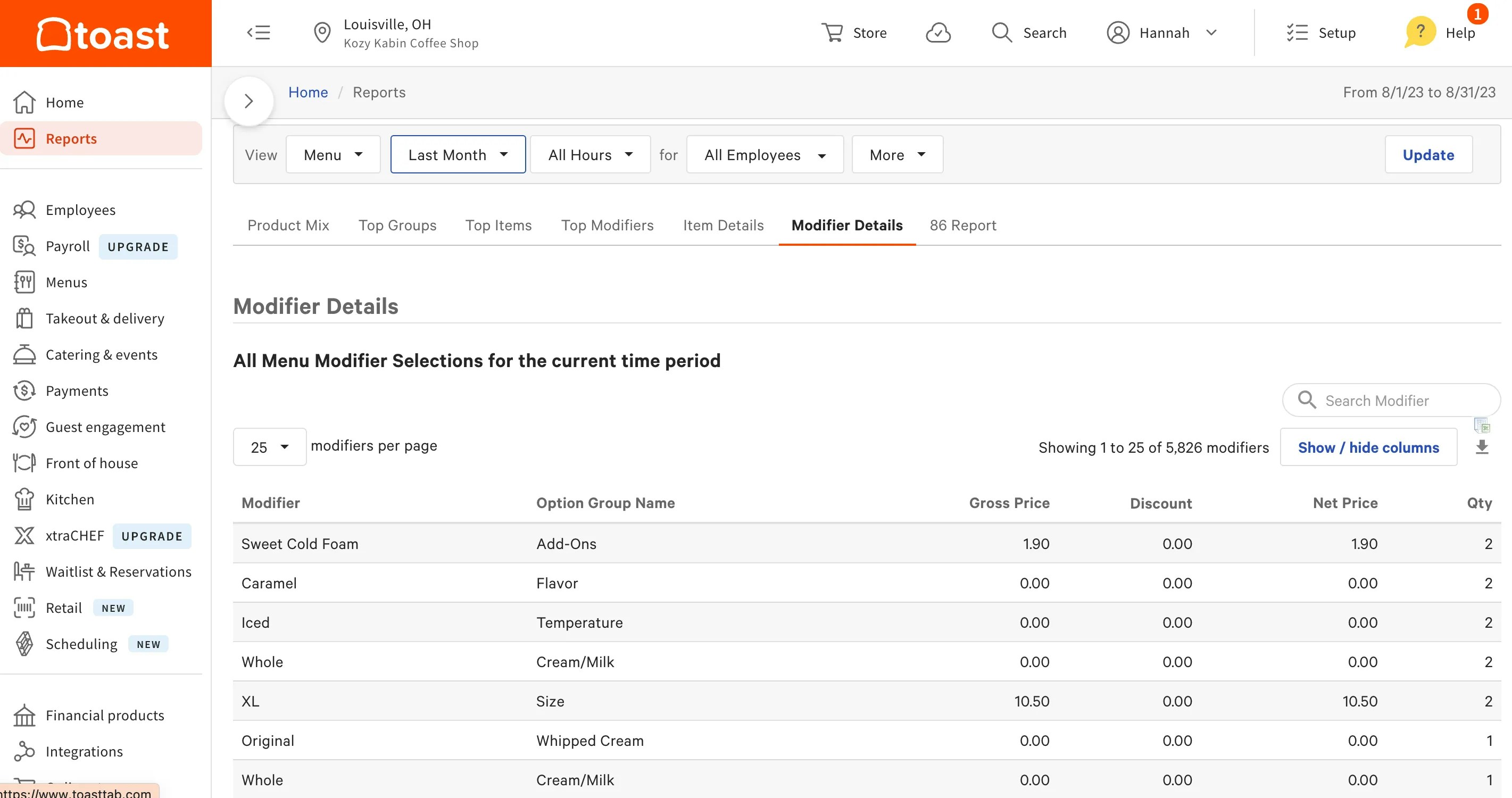
Task: Click the Caramel modifier cell
Action: pos(269,583)
